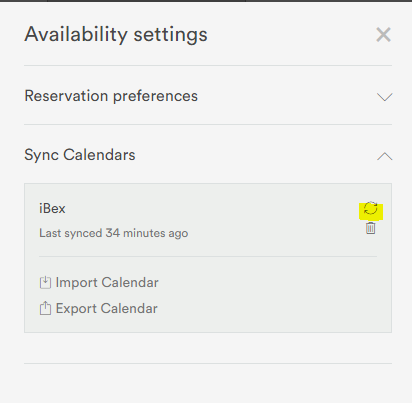
Task: Remove iBex using the bin icon below sync
Action: [x=370, y=228]
